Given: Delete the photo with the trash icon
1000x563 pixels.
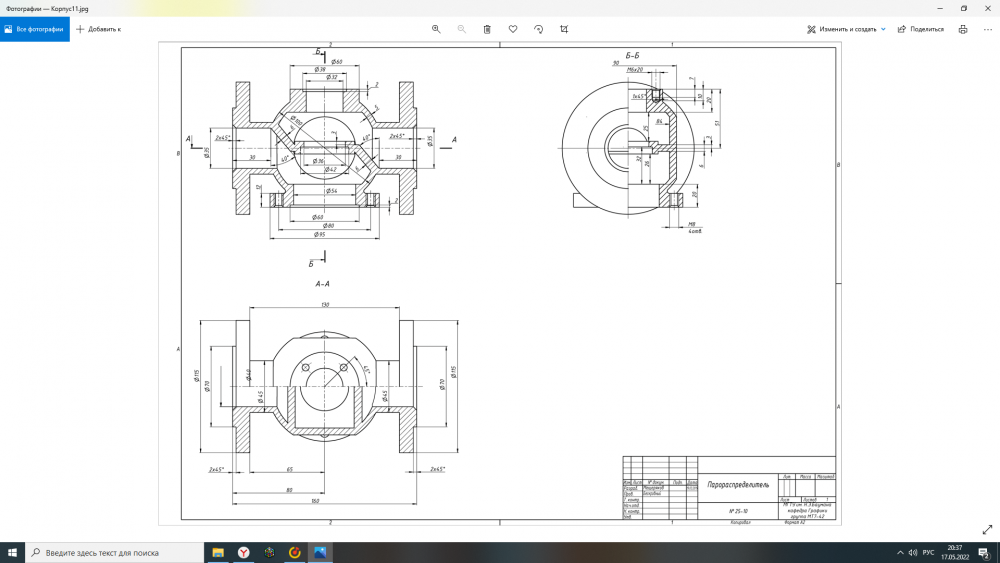Looking at the screenshot, I should 487,29.
